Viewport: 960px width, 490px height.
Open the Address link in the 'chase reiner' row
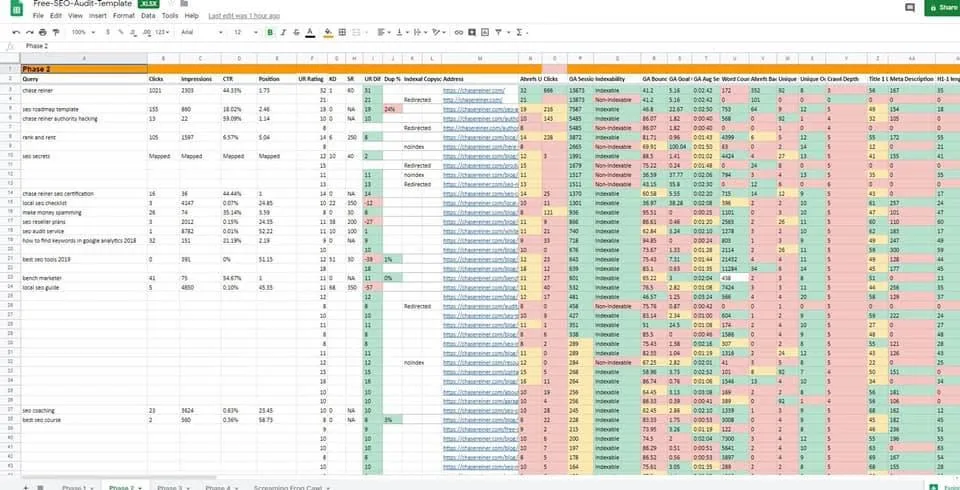click(x=473, y=90)
